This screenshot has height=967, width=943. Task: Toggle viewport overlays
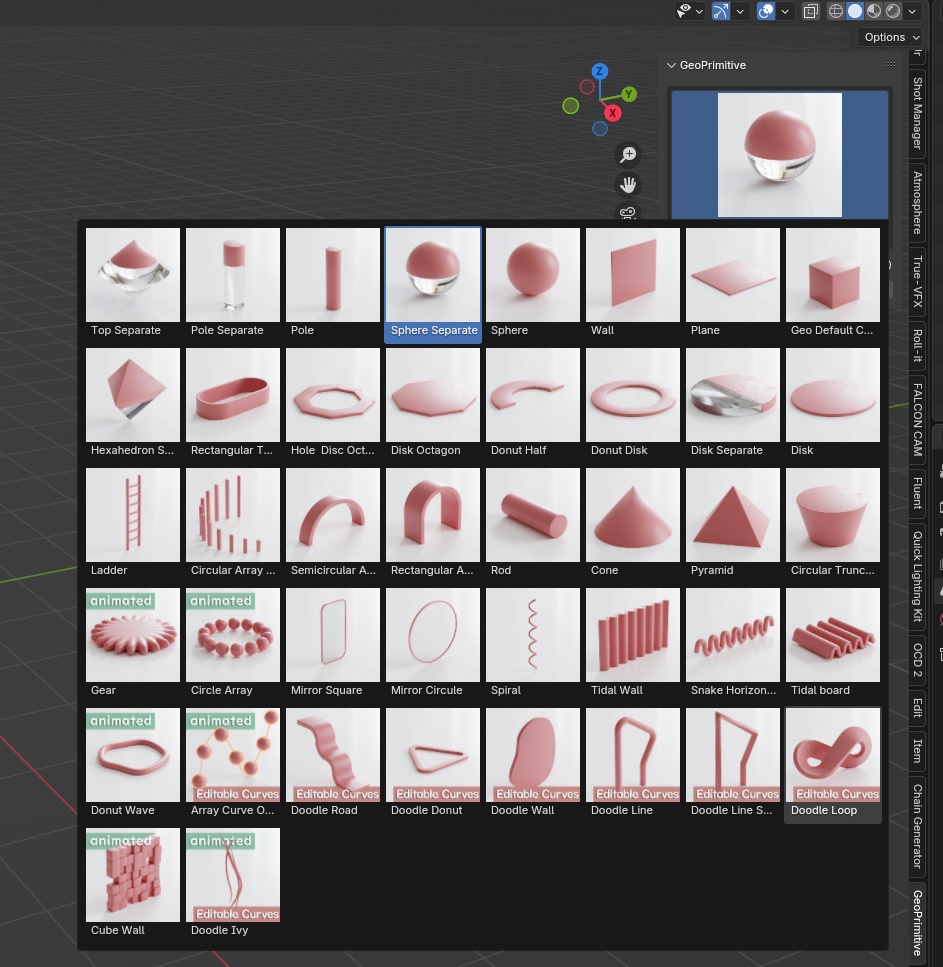(x=766, y=11)
